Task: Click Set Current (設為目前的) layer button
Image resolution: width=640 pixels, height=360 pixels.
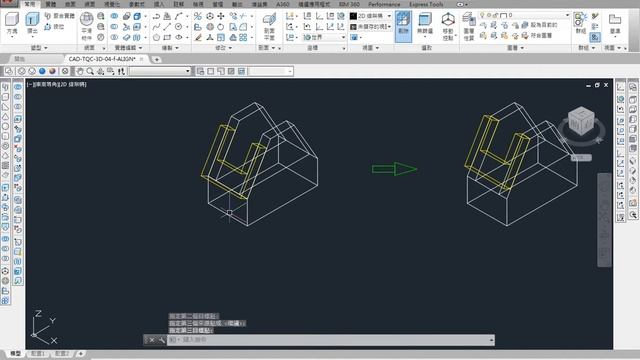Action: coord(539,25)
